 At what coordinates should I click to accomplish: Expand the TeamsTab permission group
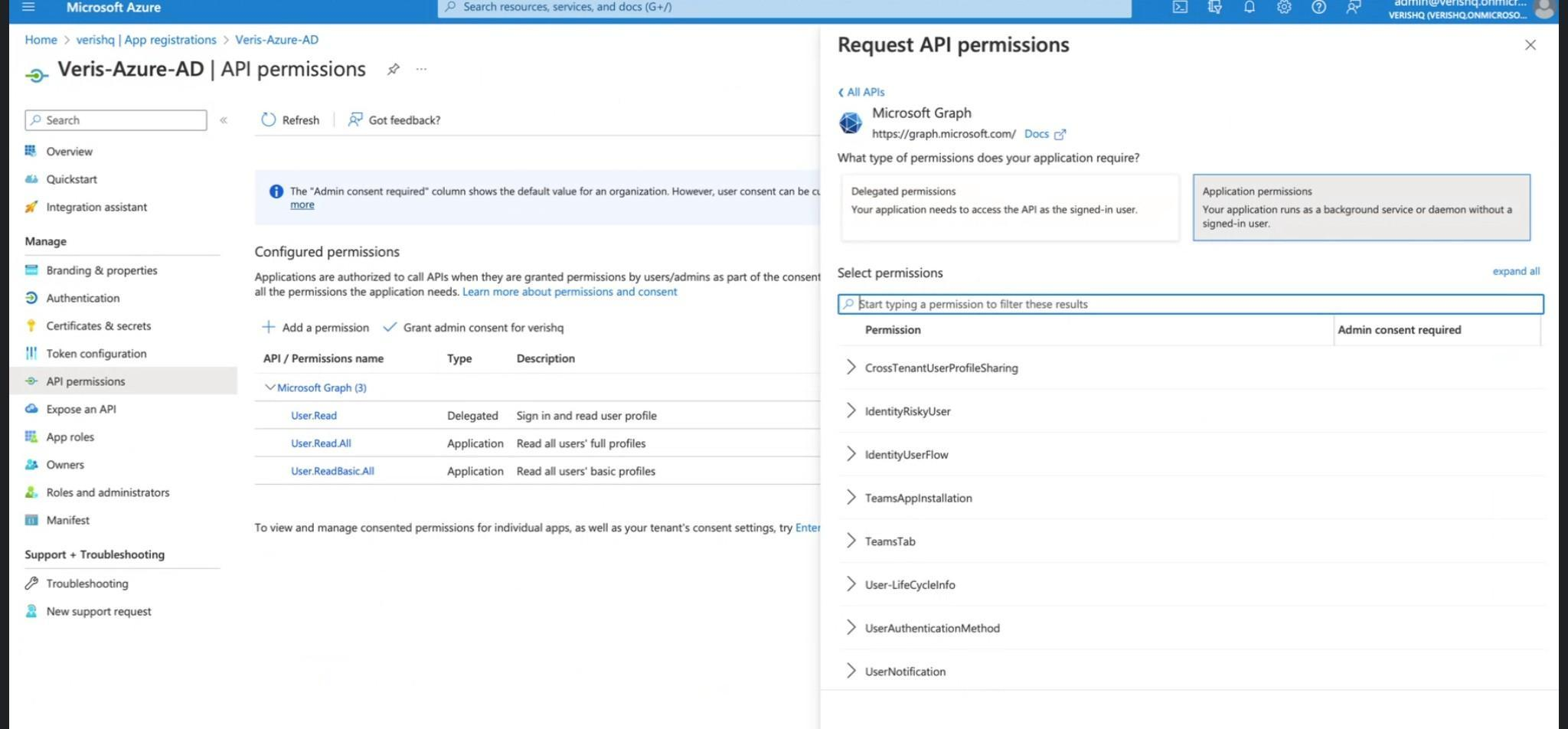pyautogui.click(x=851, y=541)
